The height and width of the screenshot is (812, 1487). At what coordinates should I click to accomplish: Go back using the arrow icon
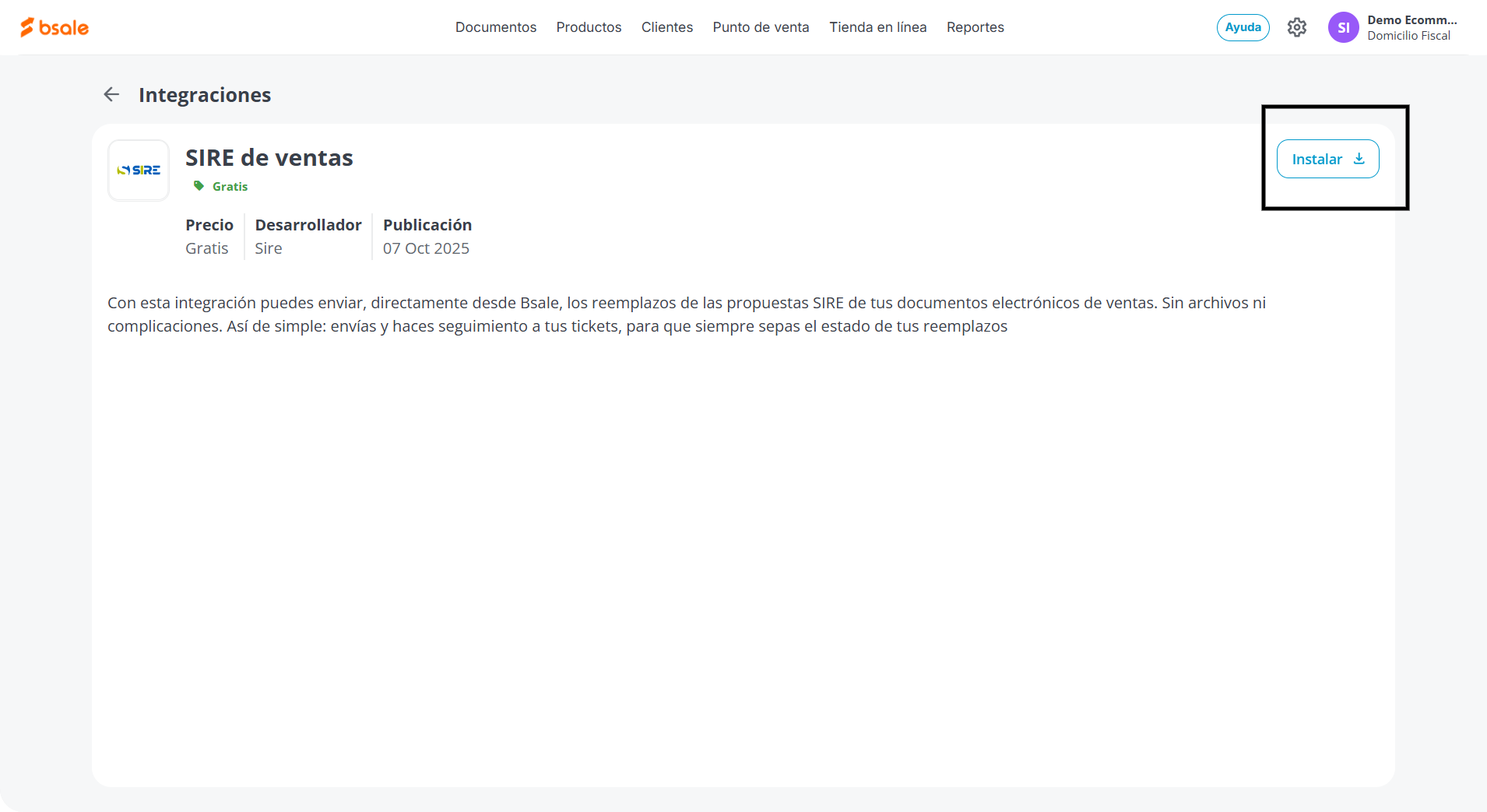111,94
